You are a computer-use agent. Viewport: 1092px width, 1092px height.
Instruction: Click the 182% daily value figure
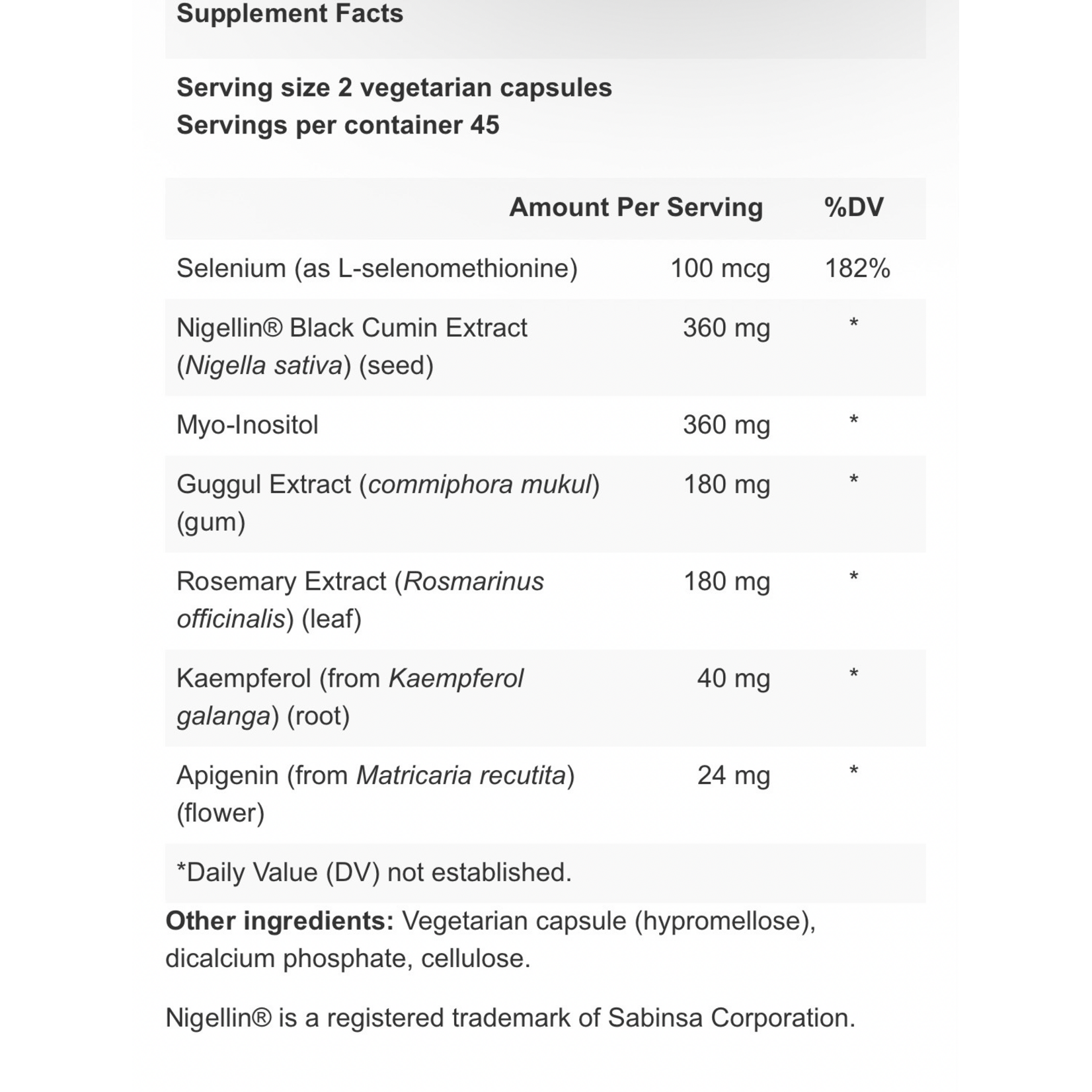[857, 269]
